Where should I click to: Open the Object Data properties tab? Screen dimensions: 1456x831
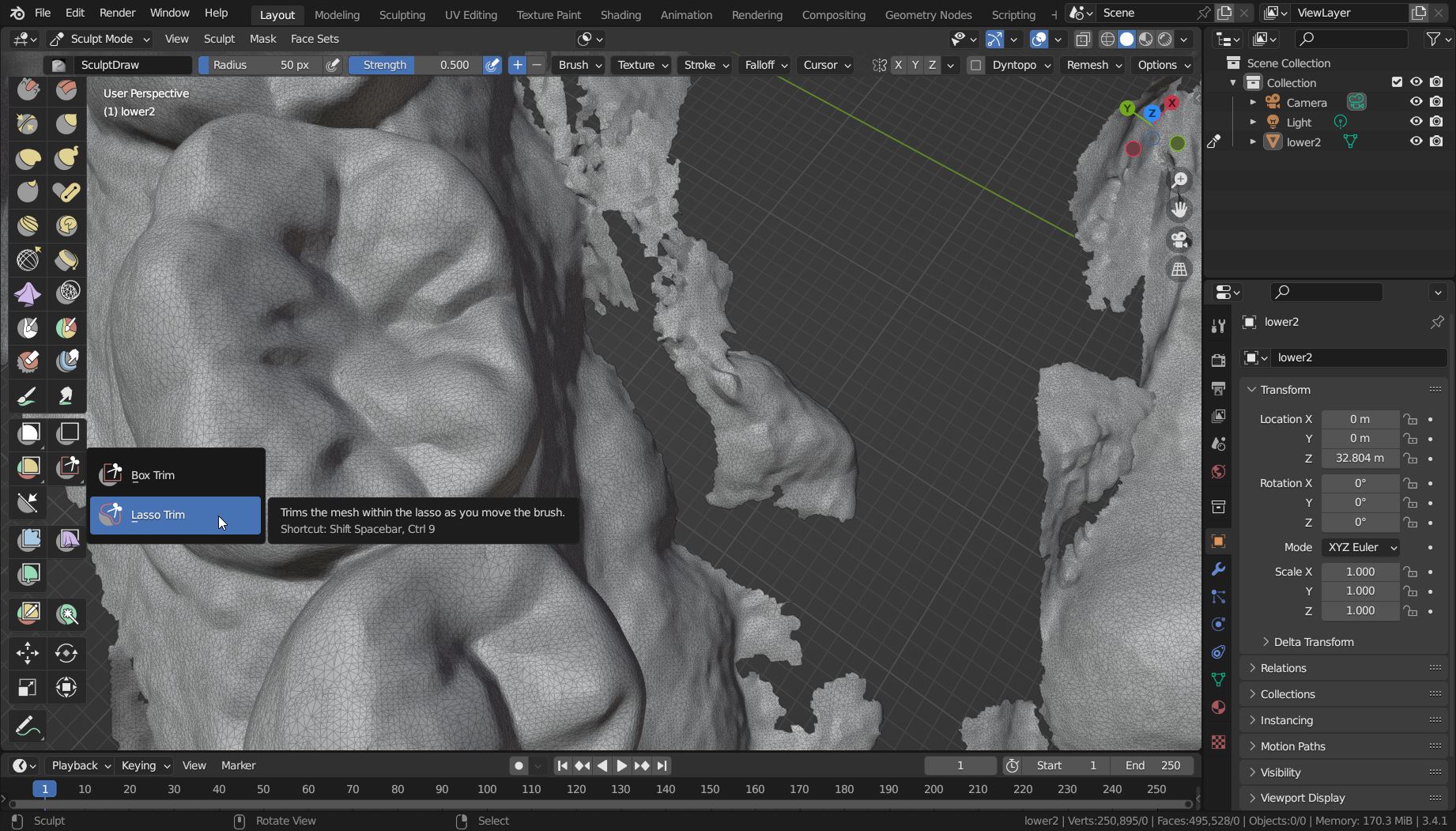[x=1218, y=679]
